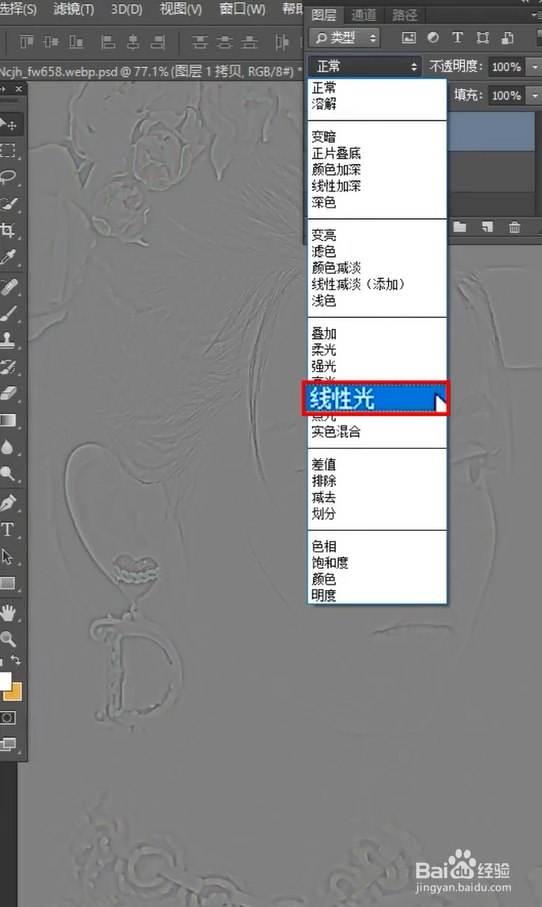Image resolution: width=542 pixels, height=907 pixels.
Task: Select the Healing Brush bandage tool
Action: (9, 286)
